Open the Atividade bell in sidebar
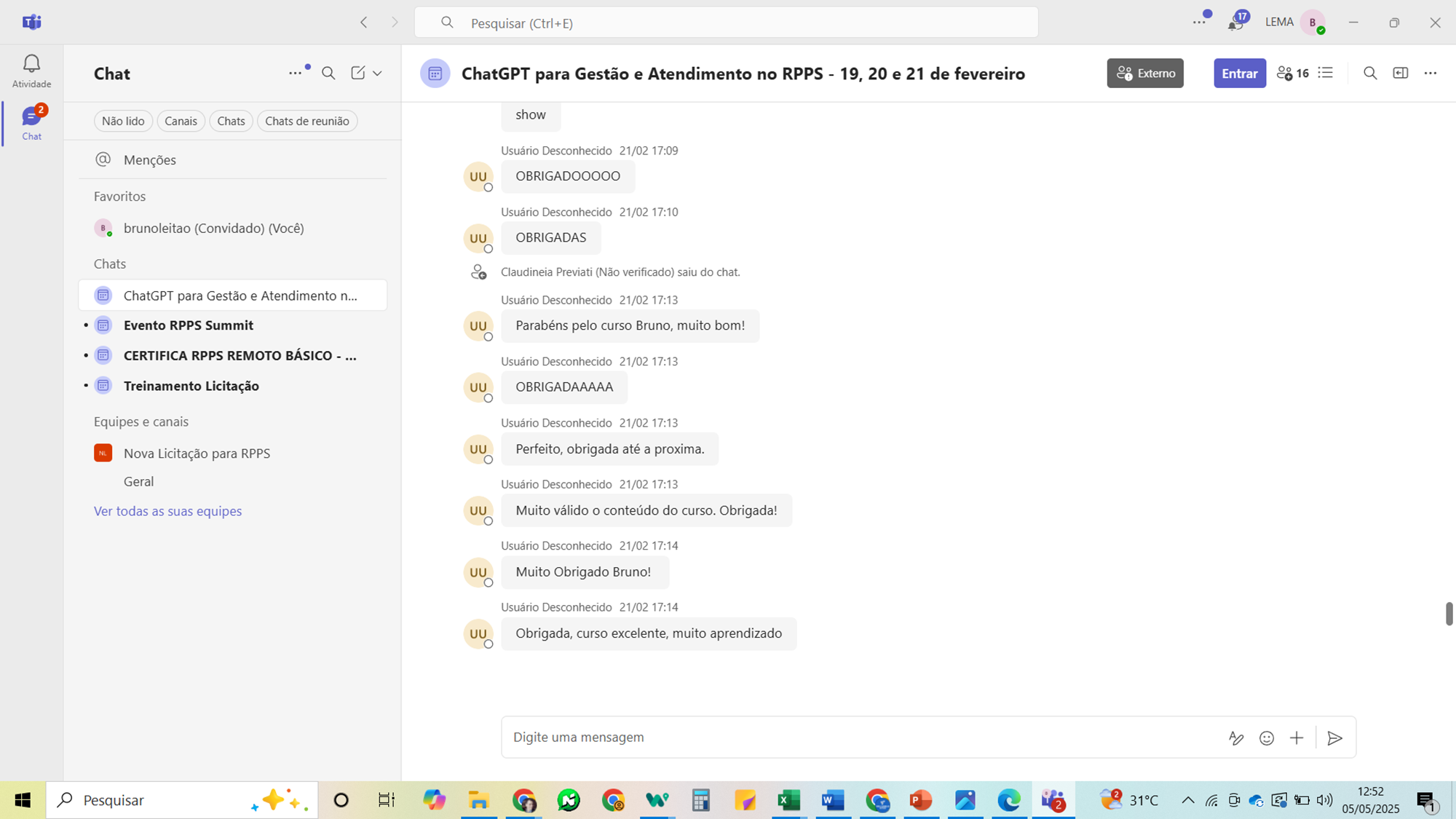The width and height of the screenshot is (1456, 819). click(x=31, y=71)
